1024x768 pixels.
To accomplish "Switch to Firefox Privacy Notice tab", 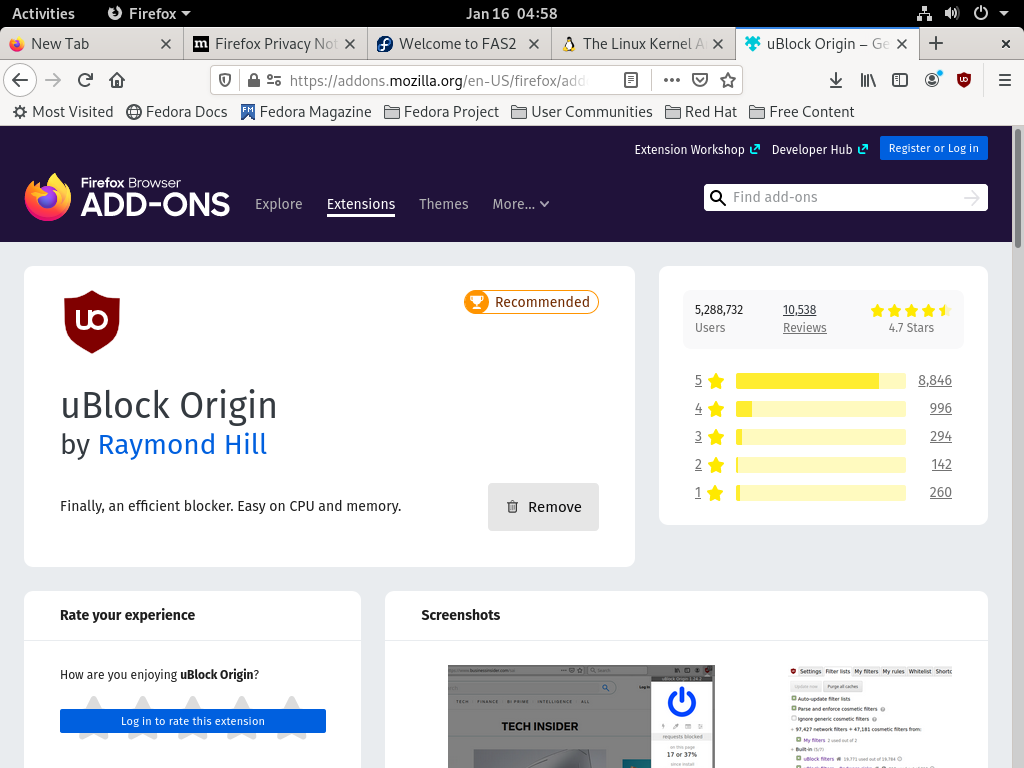I will coord(276,44).
